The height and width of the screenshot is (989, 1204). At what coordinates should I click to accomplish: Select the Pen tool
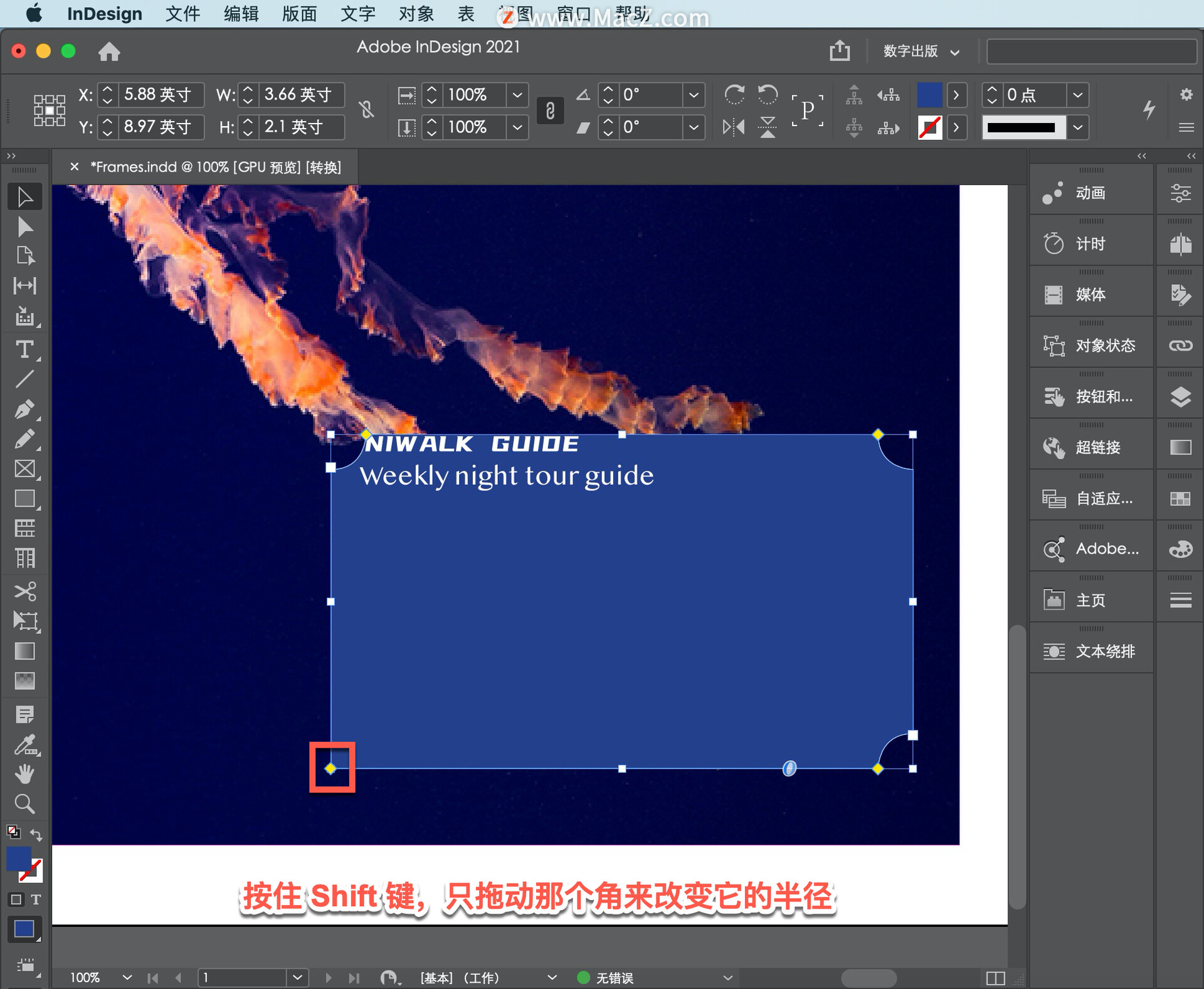(24, 409)
